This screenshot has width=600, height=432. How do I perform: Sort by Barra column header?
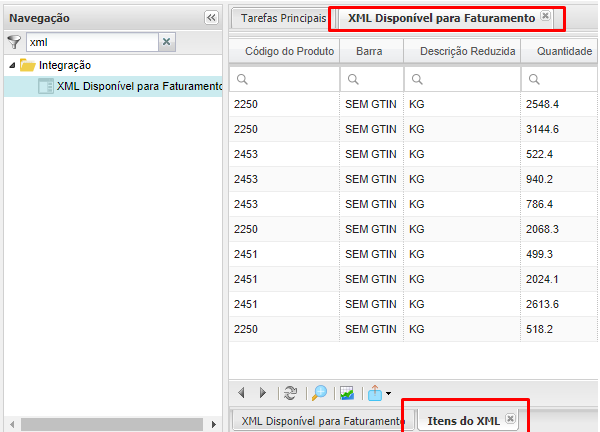[x=372, y=51]
